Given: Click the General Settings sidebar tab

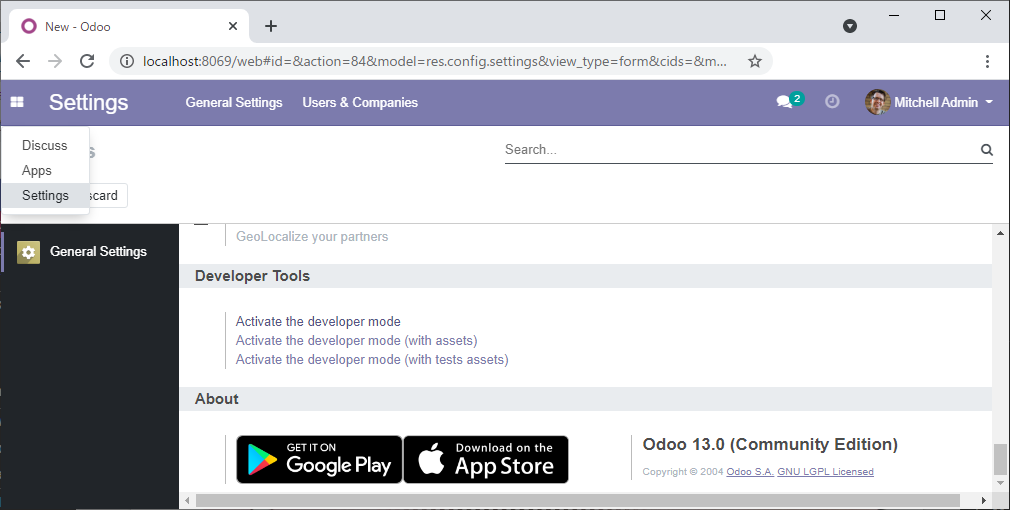Looking at the screenshot, I should (x=90, y=252).
